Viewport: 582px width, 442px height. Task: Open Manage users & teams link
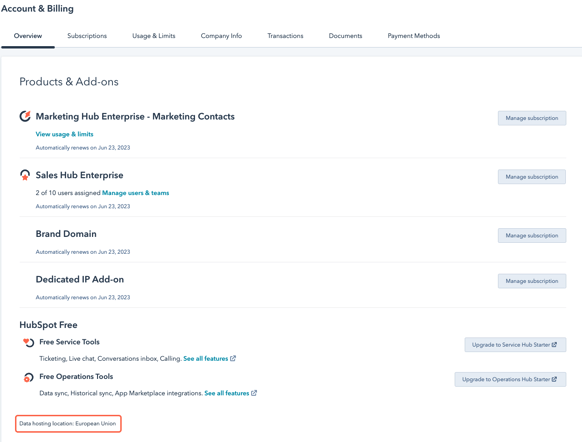tap(135, 193)
